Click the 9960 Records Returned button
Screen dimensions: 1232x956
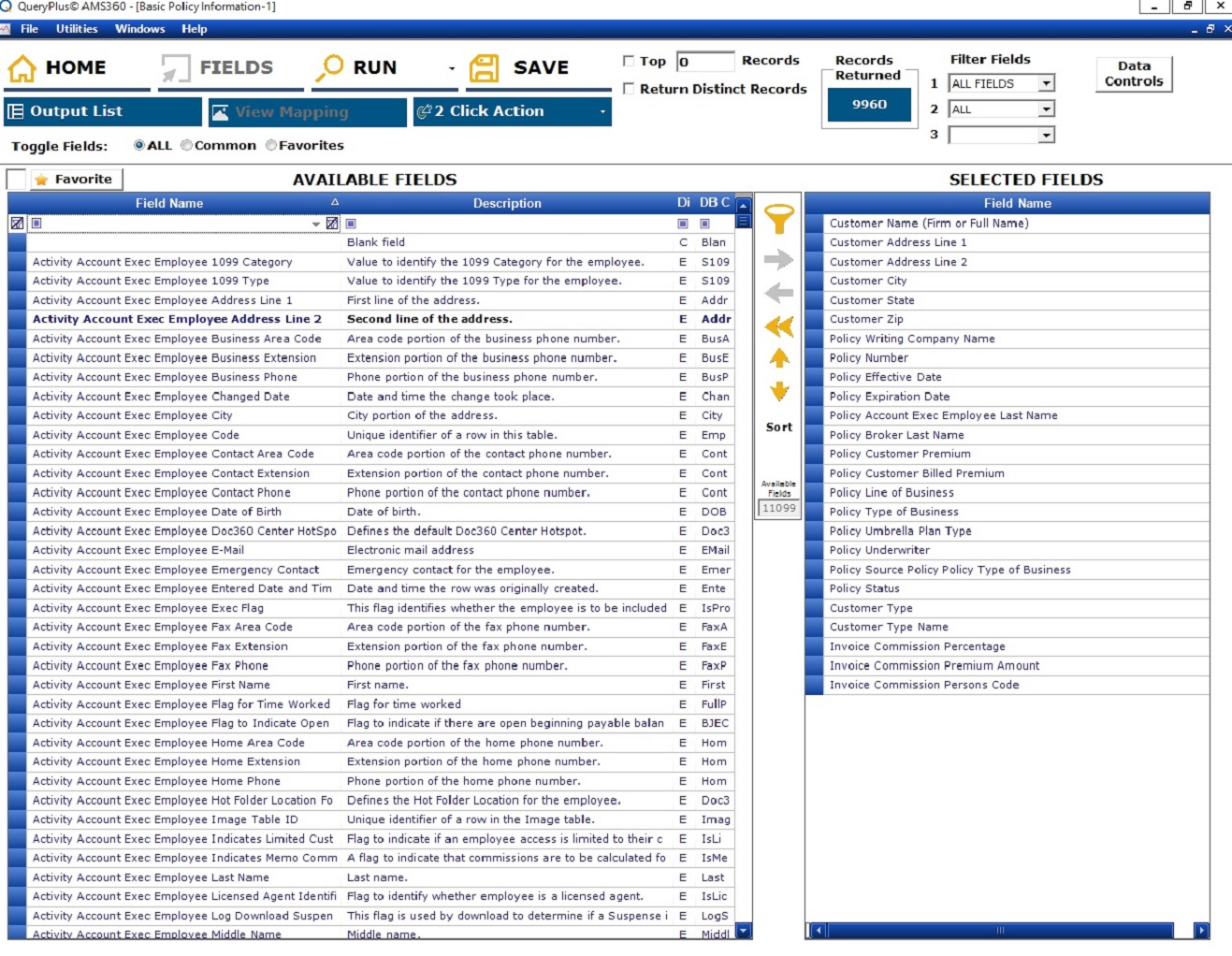click(869, 105)
